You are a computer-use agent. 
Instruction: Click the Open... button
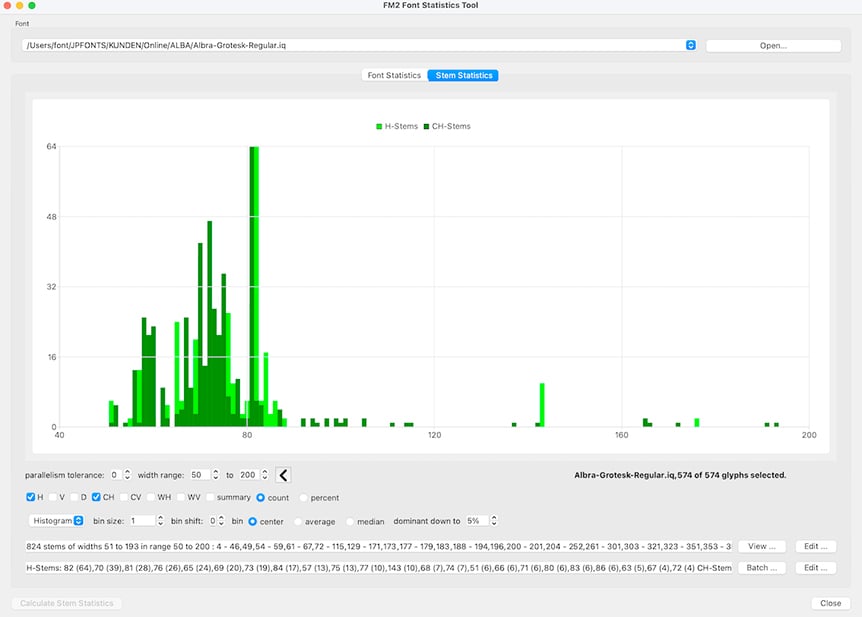(x=773, y=46)
